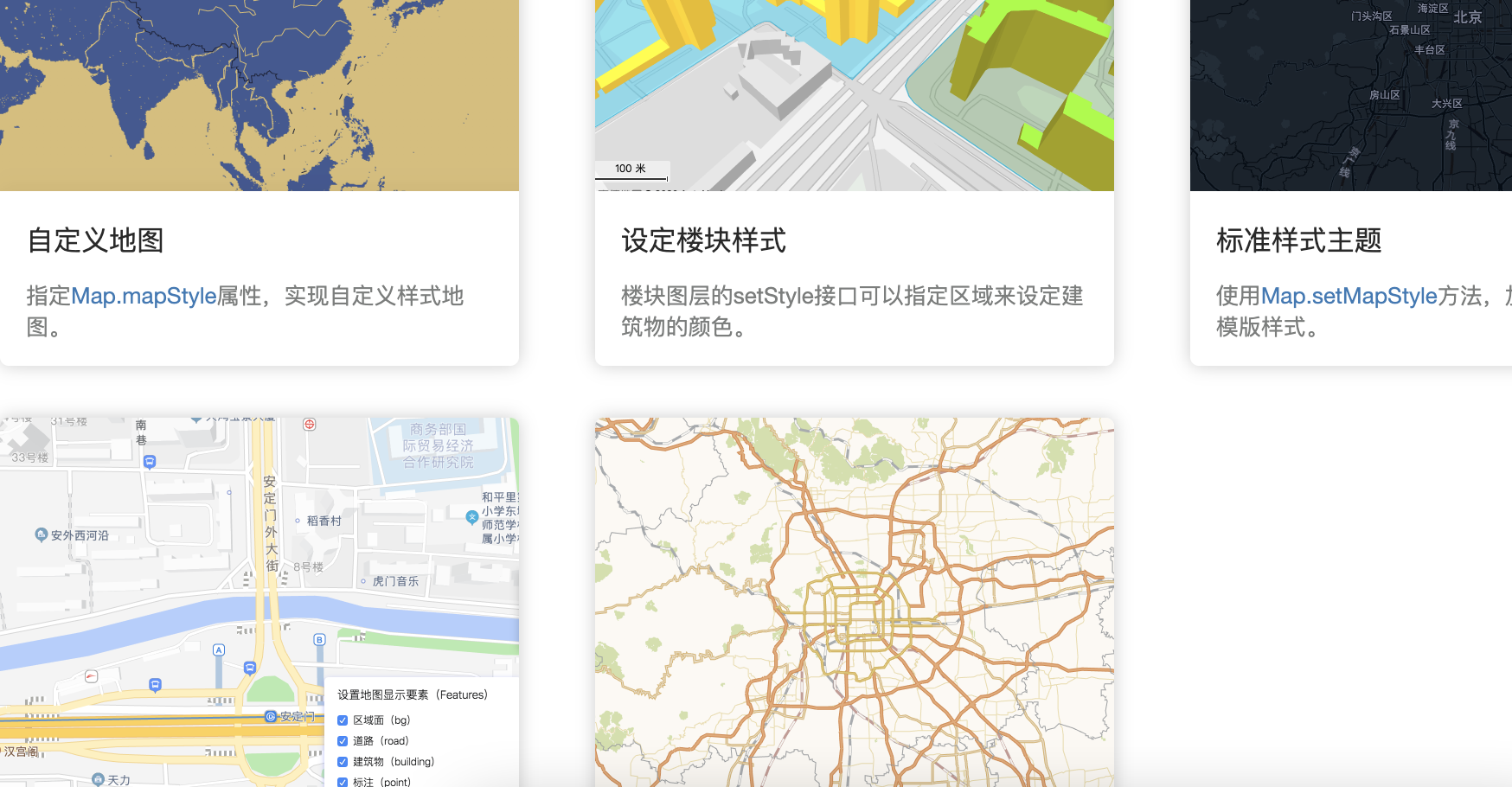Click the 门头沟区 label on the dark map
Viewport: 1512px width, 787px height.
pos(1371,16)
